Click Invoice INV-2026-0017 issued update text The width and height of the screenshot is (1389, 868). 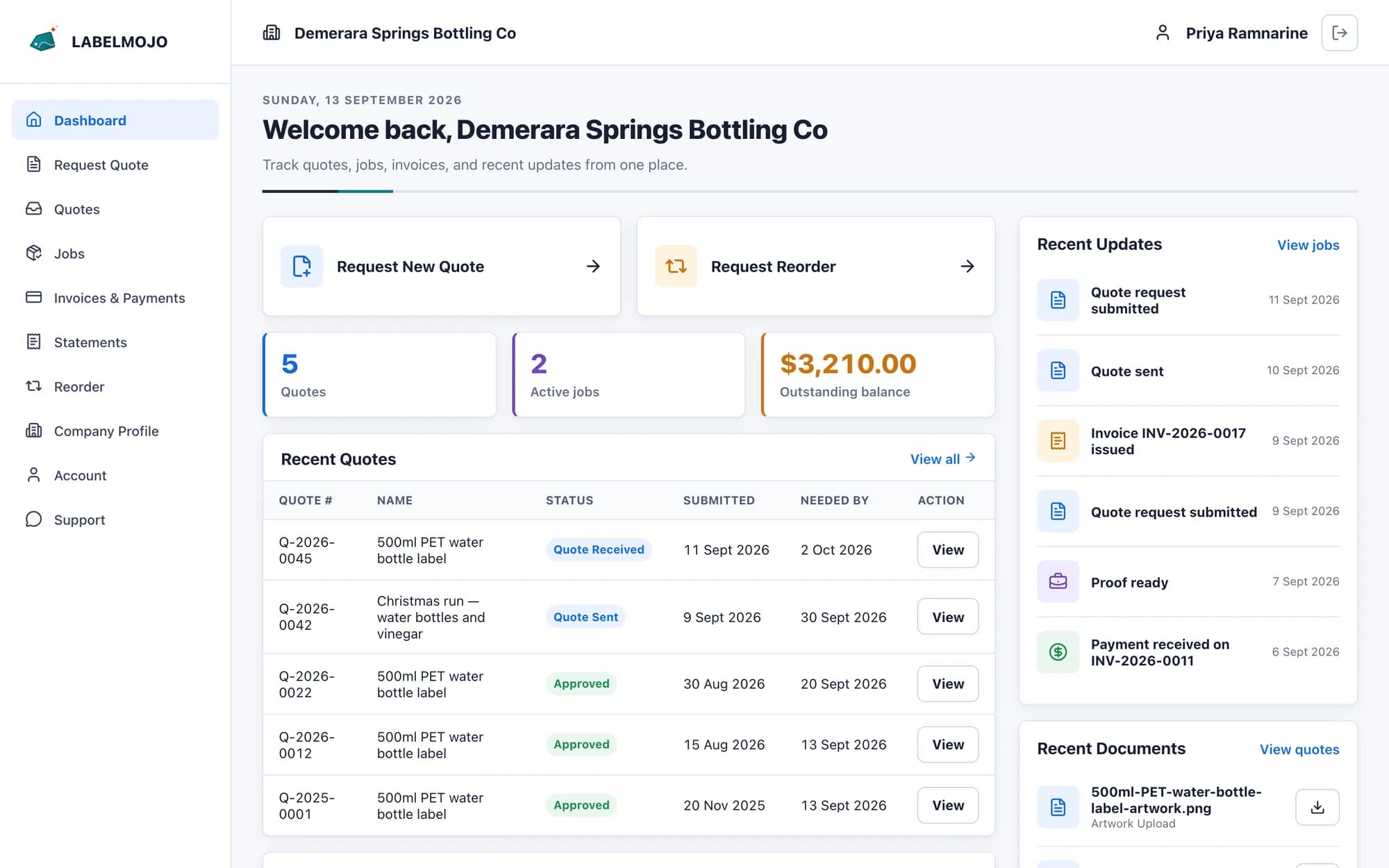[1168, 441]
